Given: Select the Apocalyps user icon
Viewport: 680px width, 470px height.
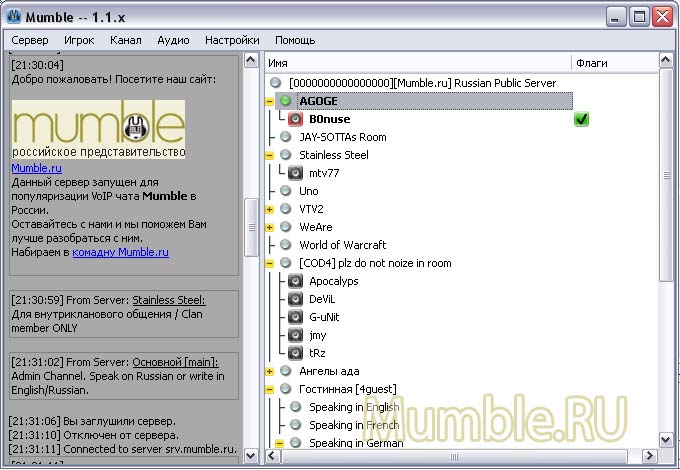Looking at the screenshot, I should (x=296, y=281).
